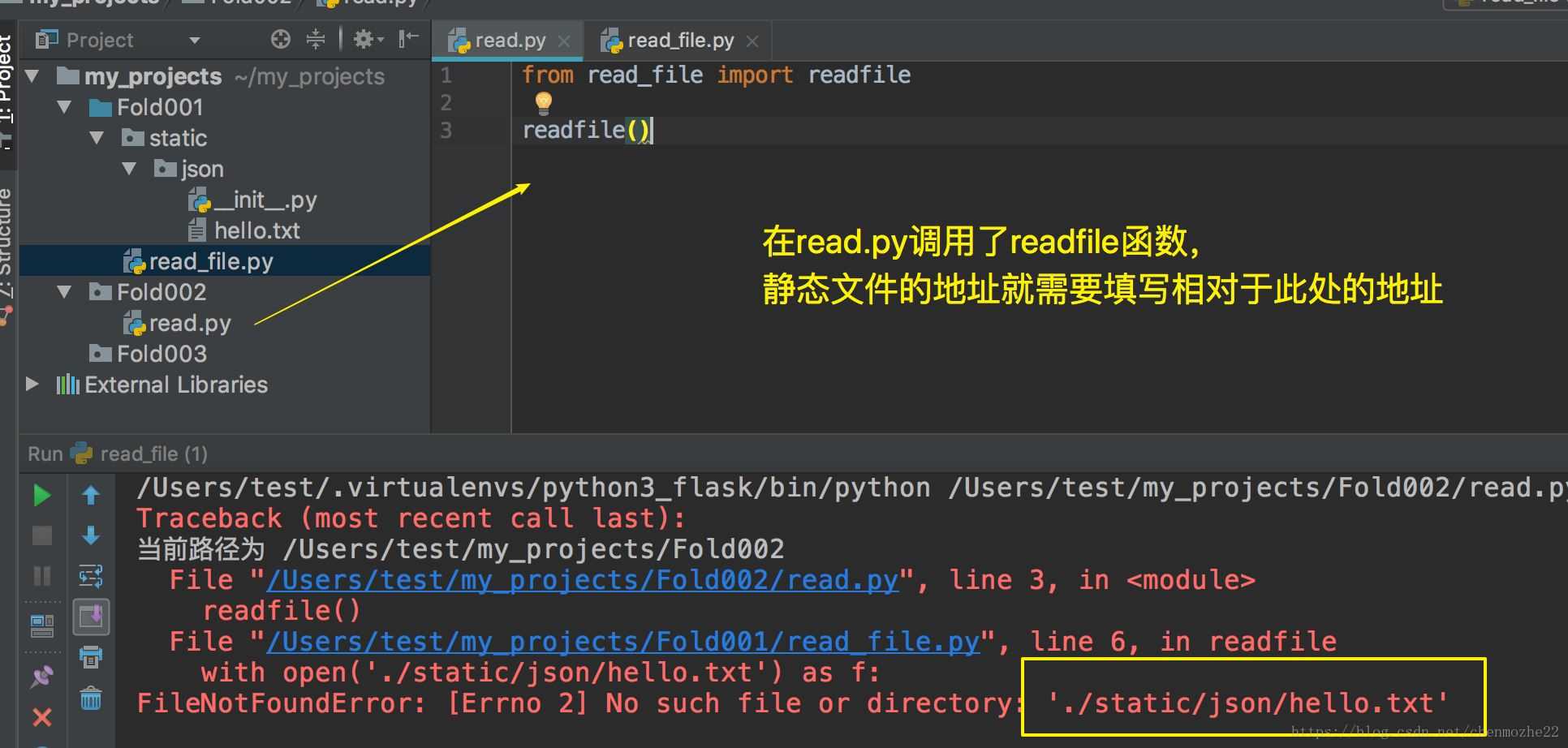The width and height of the screenshot is (1568, 748).
Task: Collapse the Fold002 folder arrow
Action: click(x=65, y=292)
